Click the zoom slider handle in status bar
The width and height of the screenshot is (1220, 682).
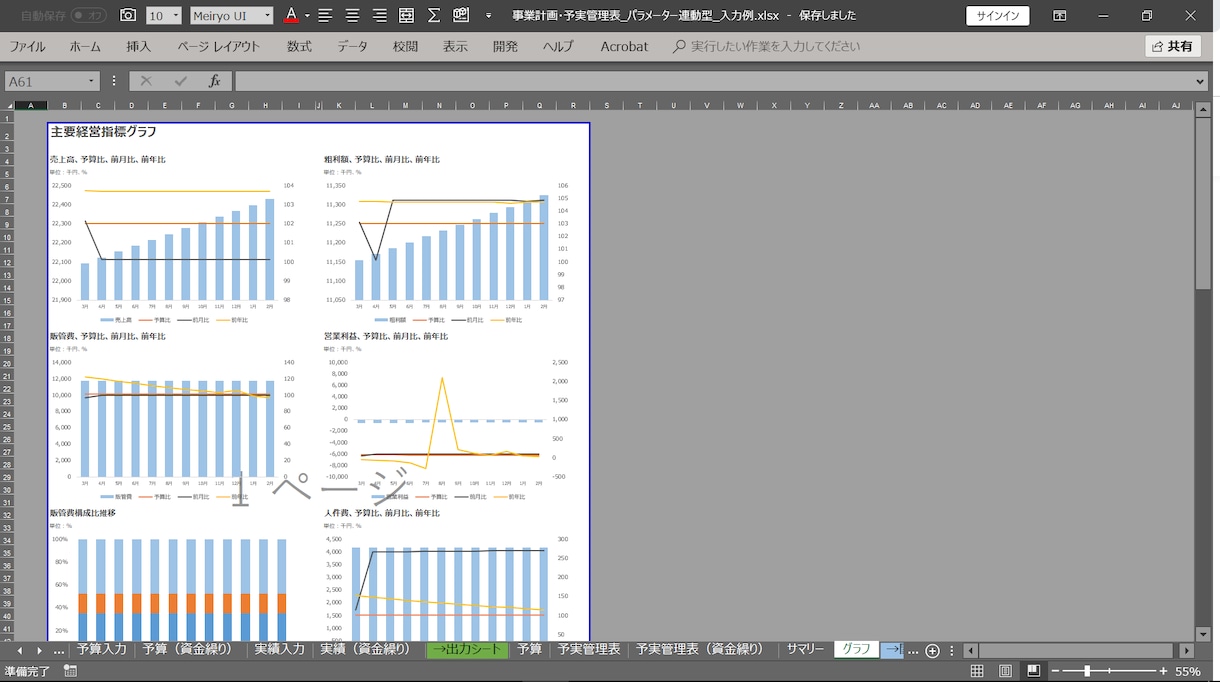click(1087, 671)
